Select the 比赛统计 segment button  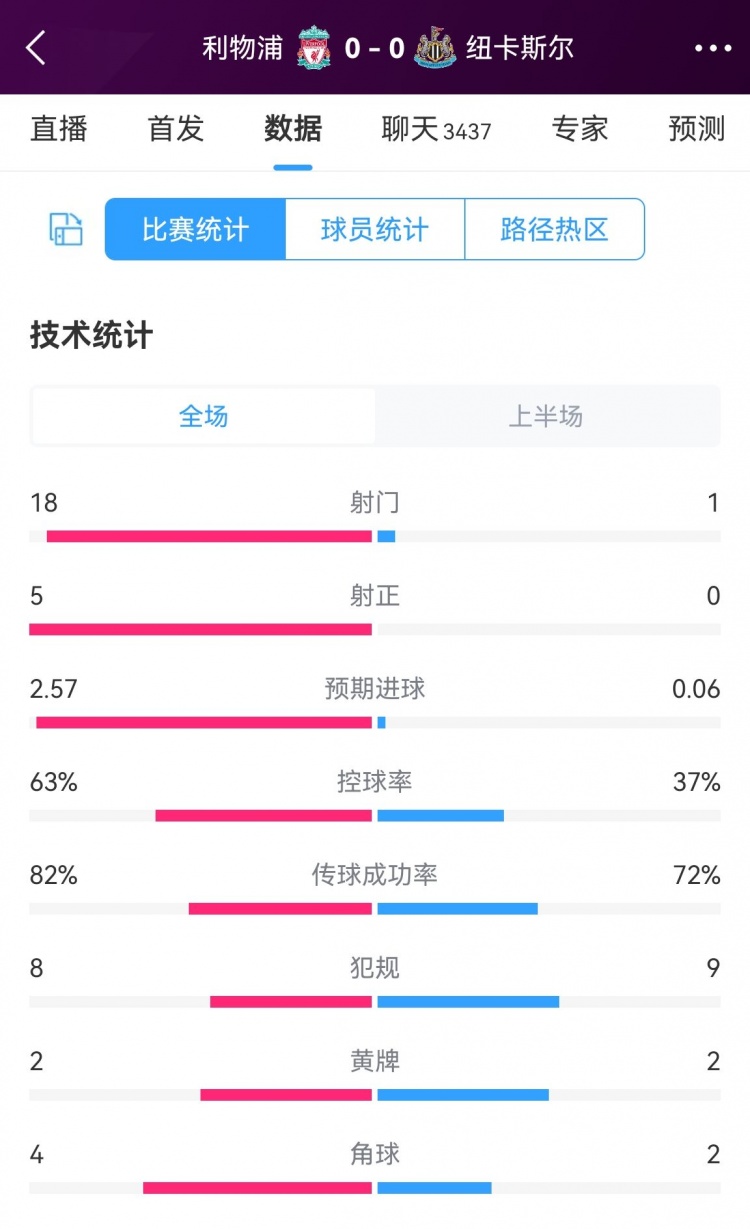point(196,229)
